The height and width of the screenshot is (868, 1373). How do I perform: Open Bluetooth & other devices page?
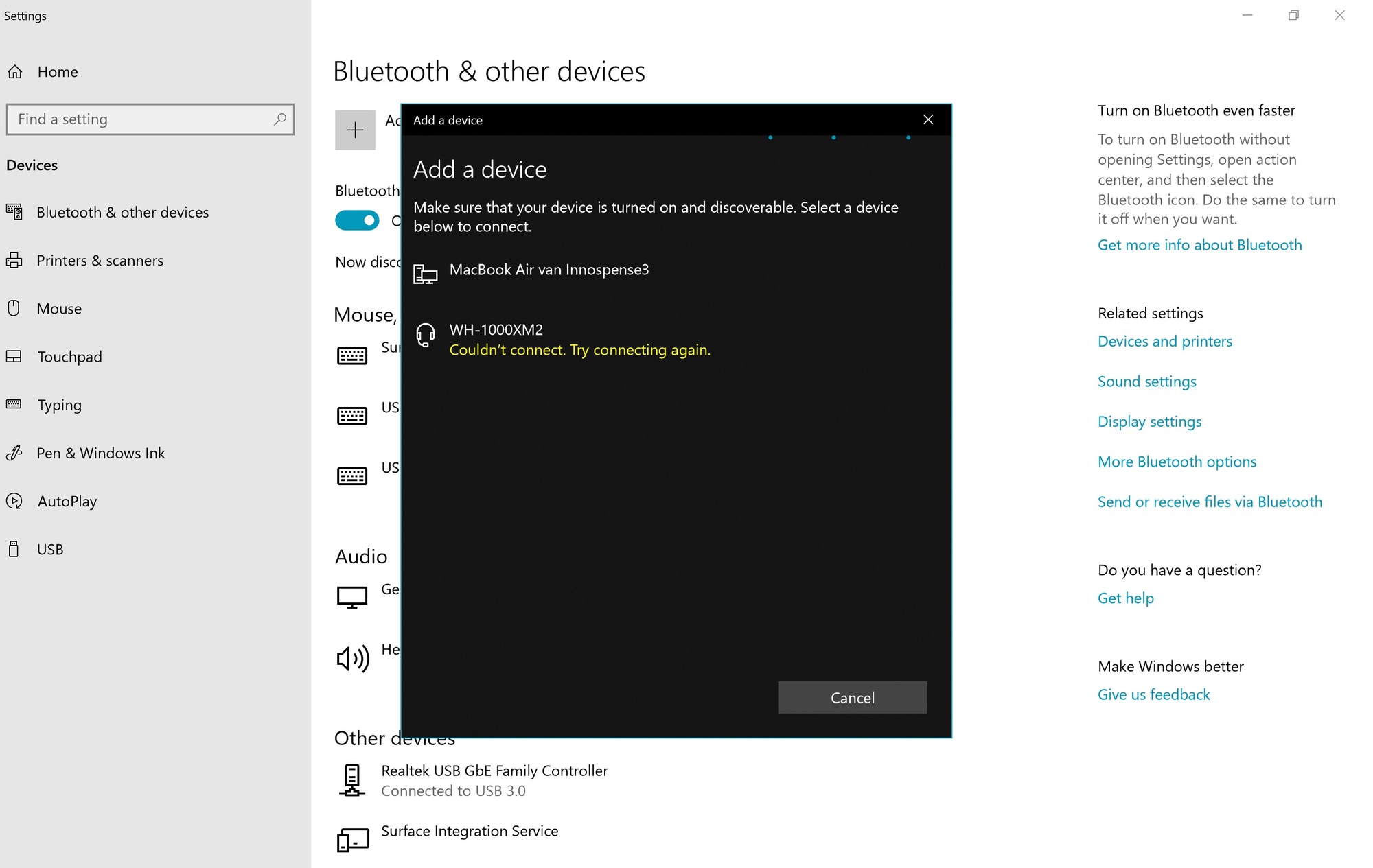123,212
